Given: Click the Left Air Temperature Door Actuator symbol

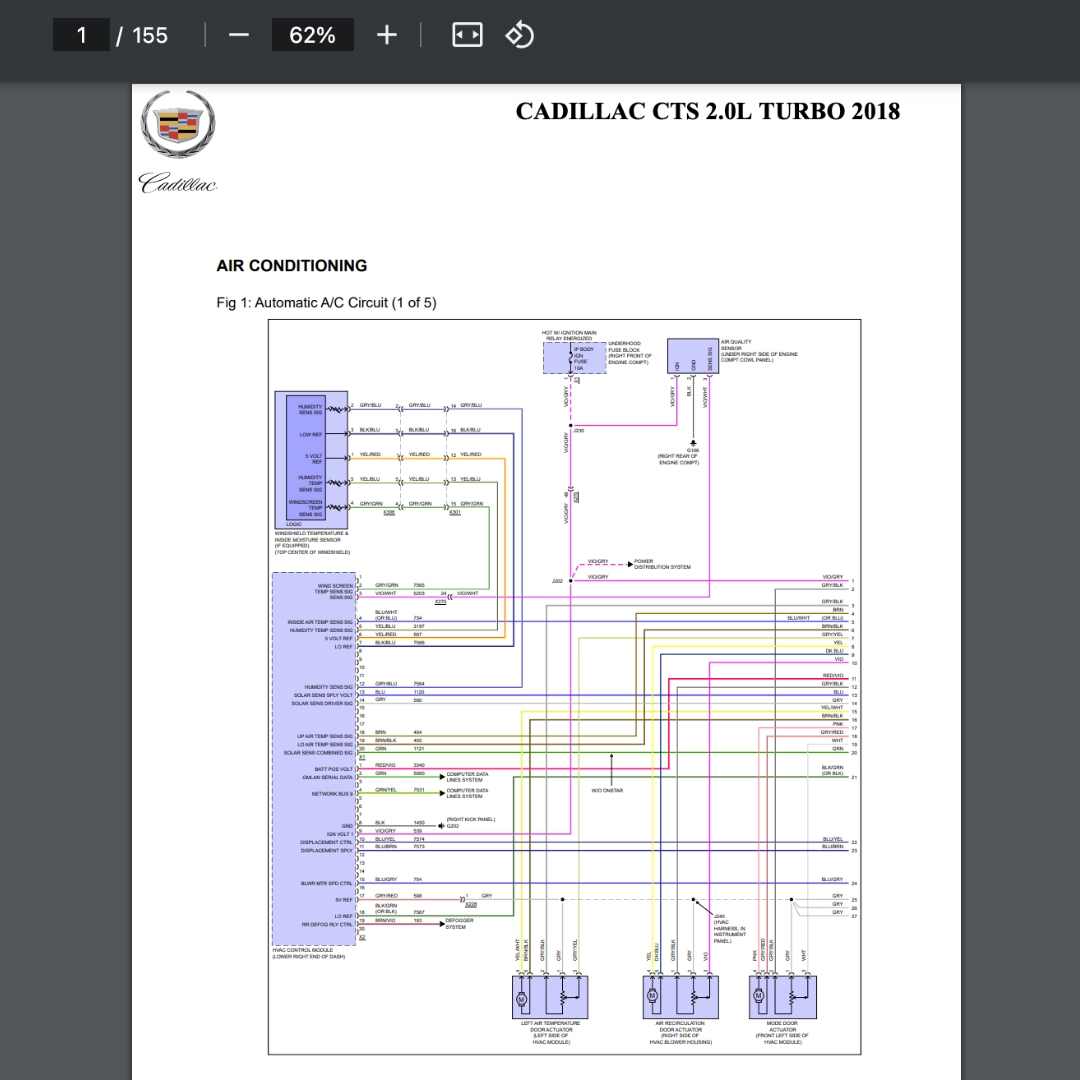Looking at the screenshot, I should click(550, 997).
